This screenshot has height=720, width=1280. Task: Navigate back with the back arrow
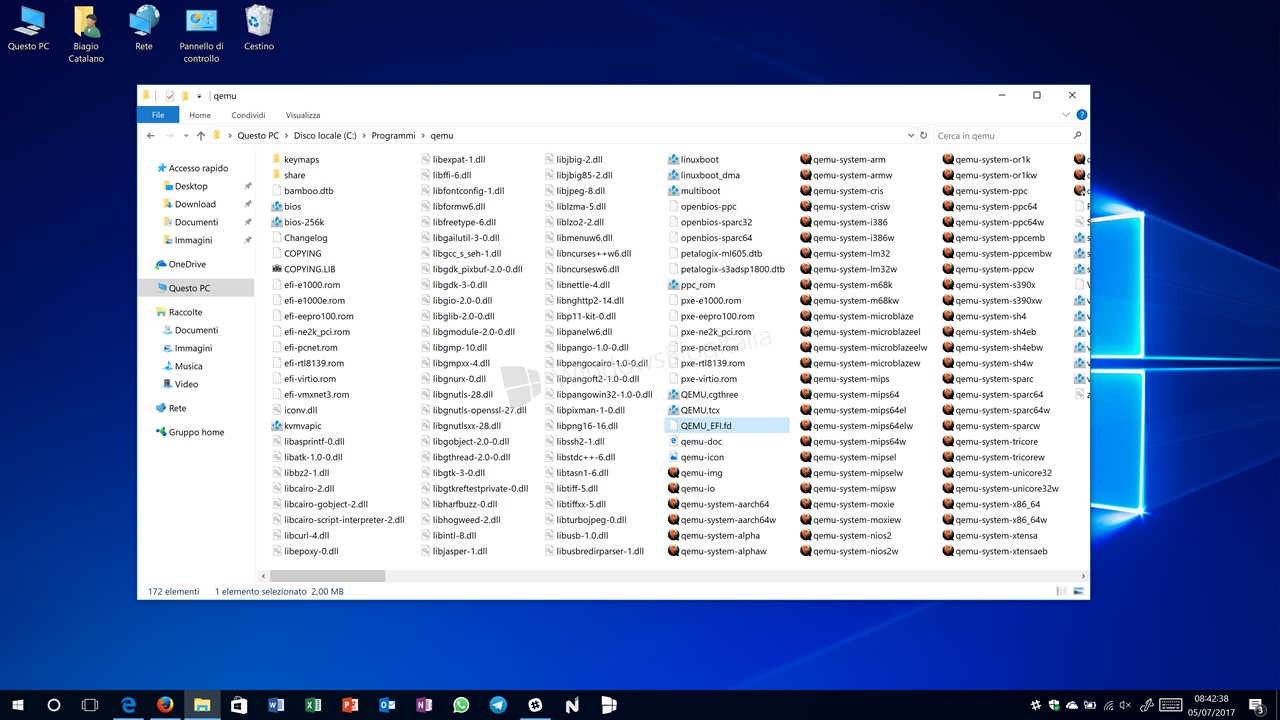[x=151, y=135]
